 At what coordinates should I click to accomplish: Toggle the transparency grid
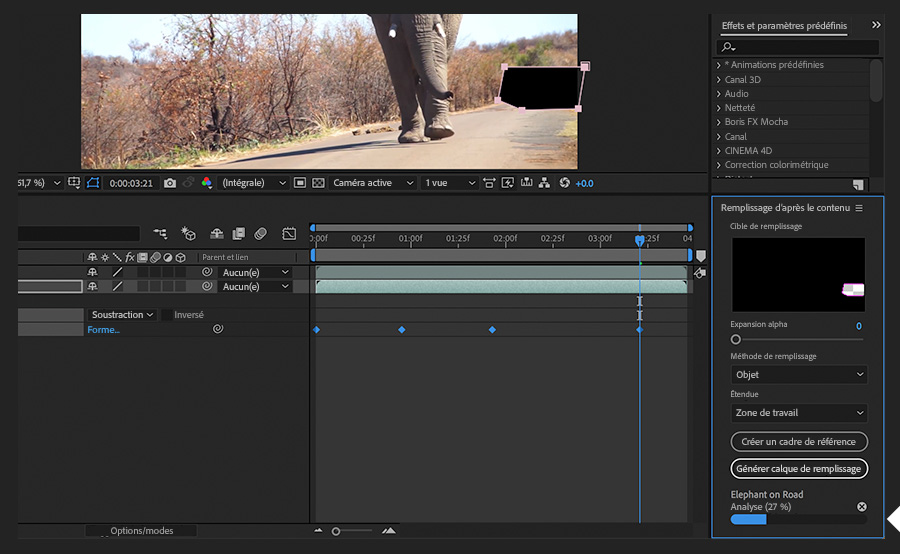click(318, 183)
